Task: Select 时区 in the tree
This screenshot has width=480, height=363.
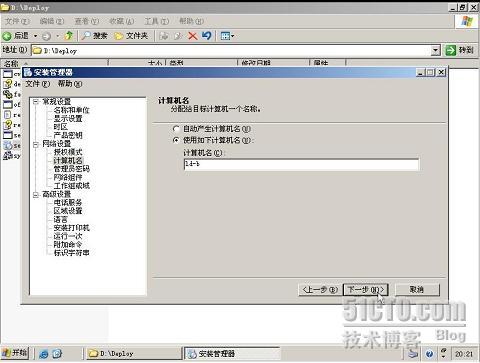Action: click(61, 127)
